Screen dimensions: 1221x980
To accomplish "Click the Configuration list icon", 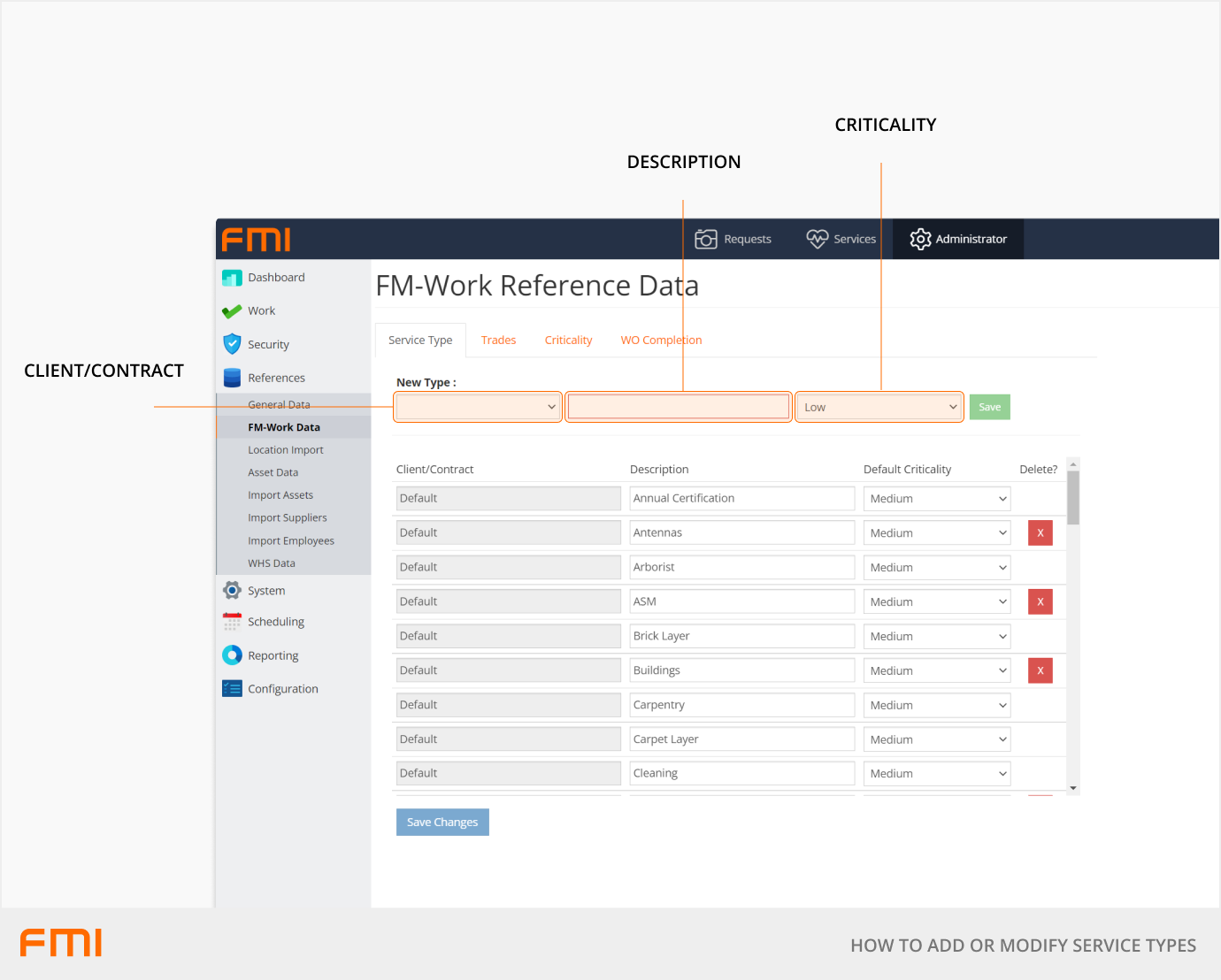I will pos(232,689).
